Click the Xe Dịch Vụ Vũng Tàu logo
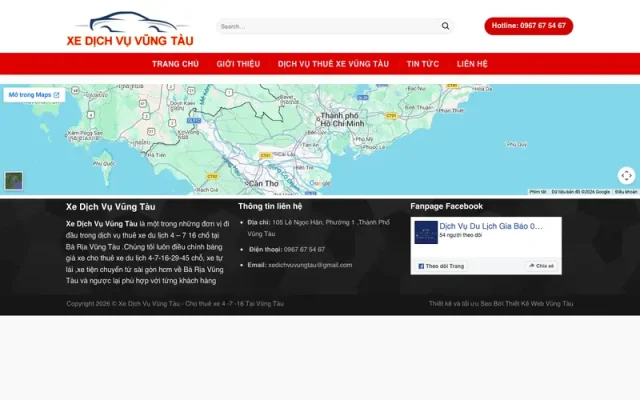640x400 pixels. [130, 29]
